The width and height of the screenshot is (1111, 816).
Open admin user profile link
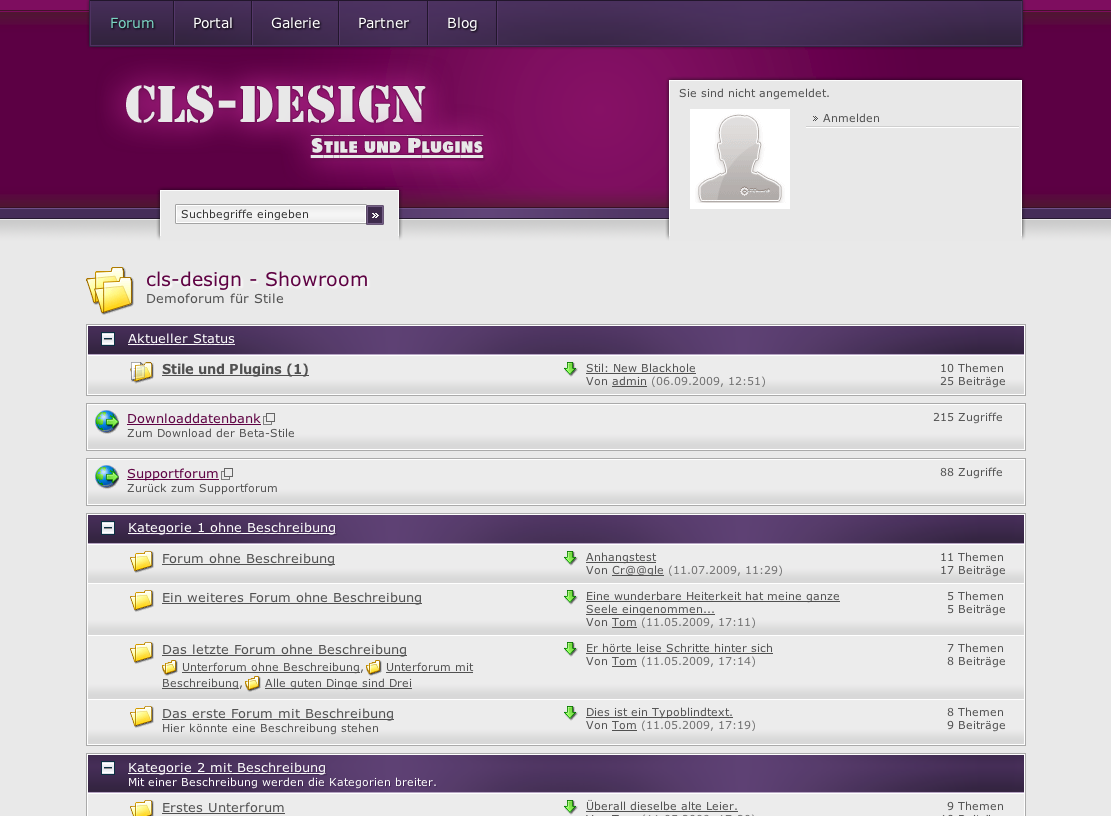(x=629, y=381)
